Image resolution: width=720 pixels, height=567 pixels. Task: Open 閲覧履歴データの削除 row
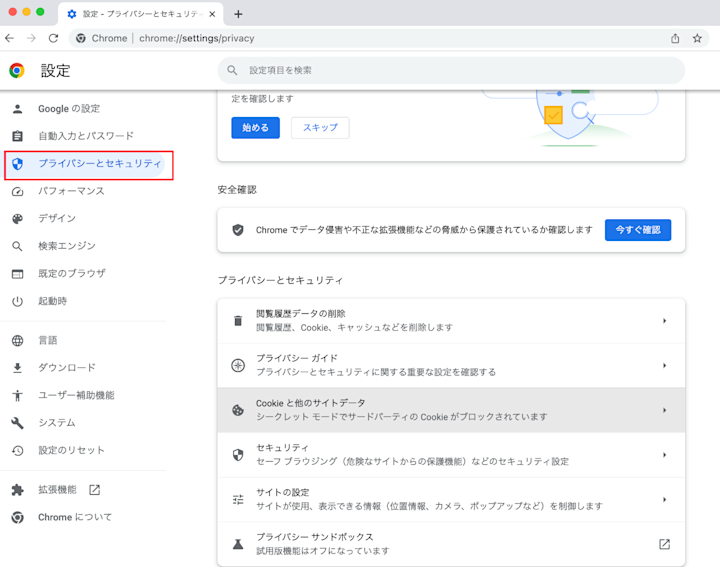(451, 321)
